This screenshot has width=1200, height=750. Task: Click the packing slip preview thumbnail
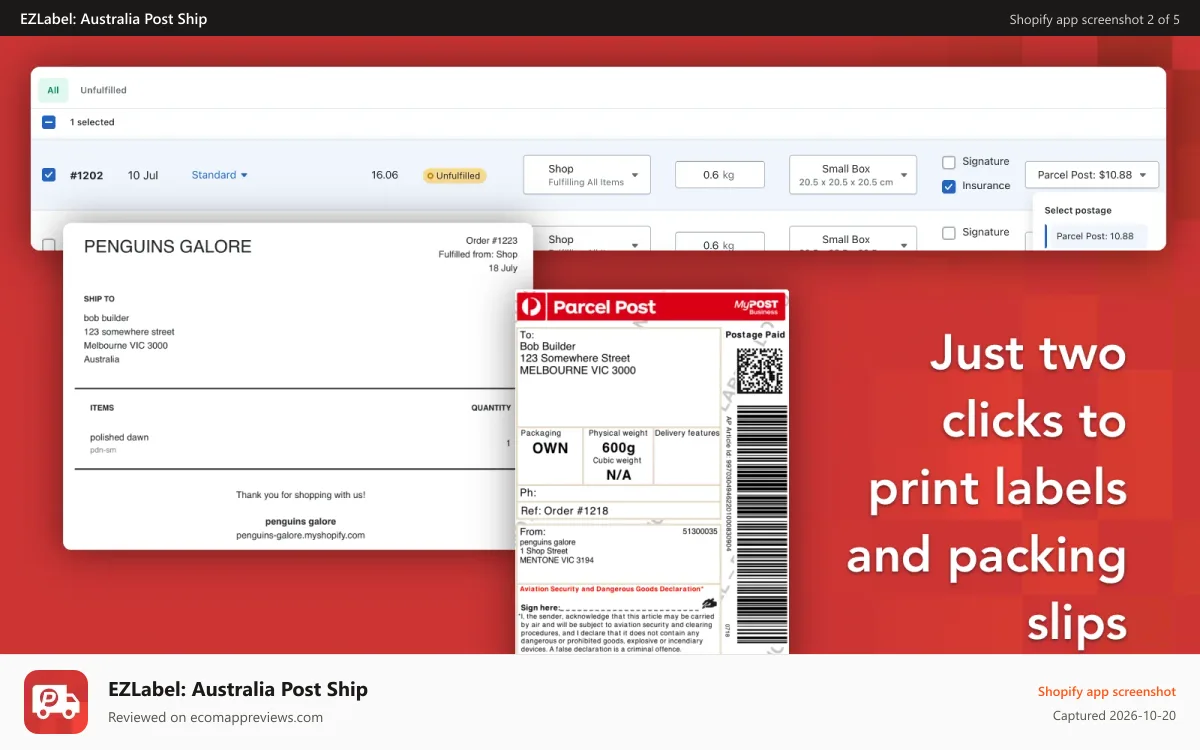[298, 386]
